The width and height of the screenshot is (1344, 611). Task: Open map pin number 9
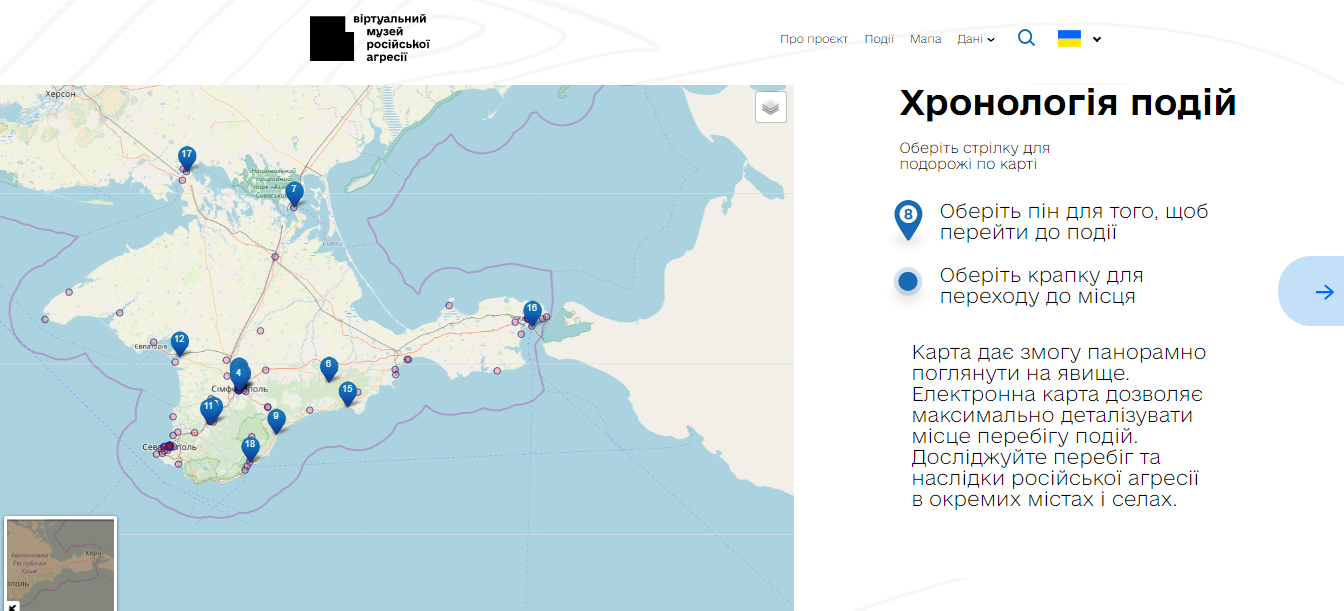(276, 419)
